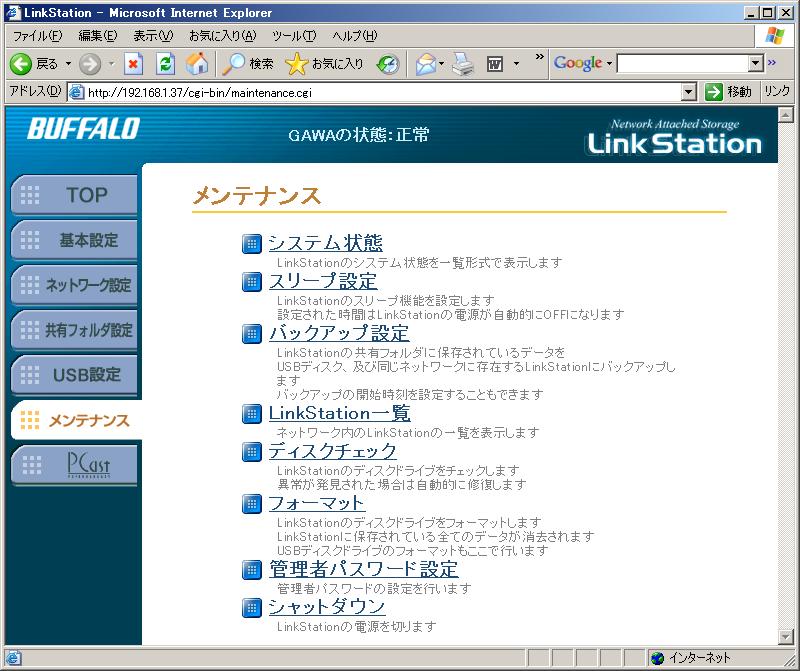
Task: Open the ツール(T) menu
Action: coord(294,36)
